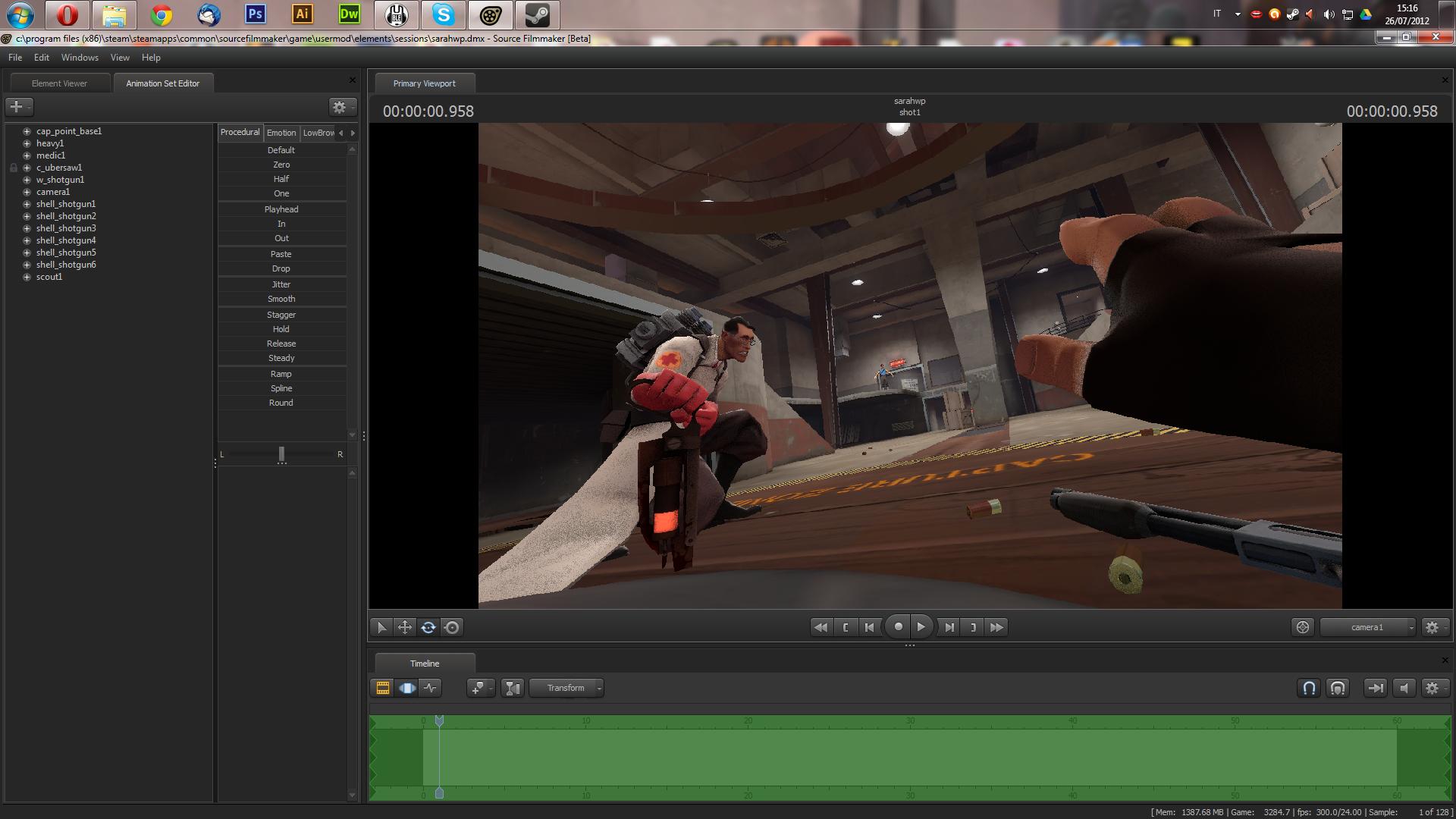Click the timeline playhead marker
The image size is (1456, 819).
click(x=439, y=720)
